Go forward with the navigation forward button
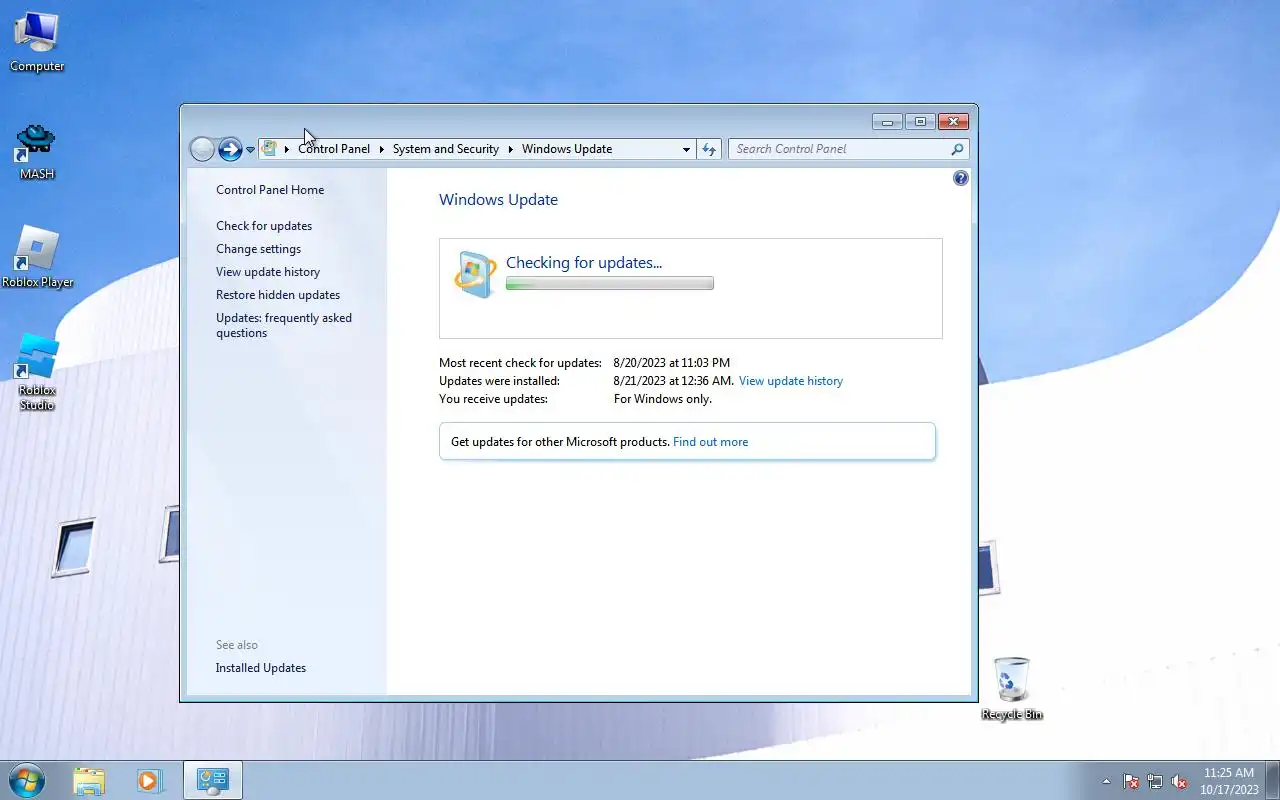 click(x=230, y=149)
